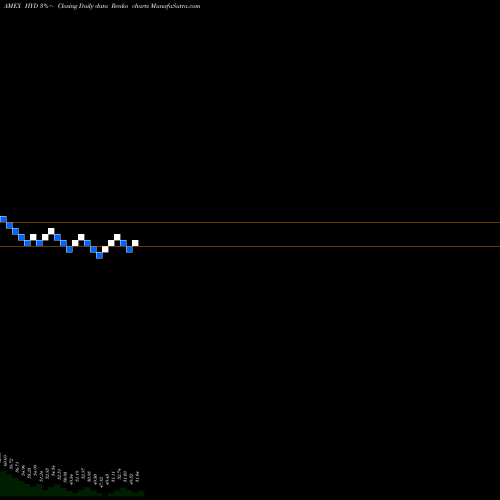Select the lowest blue Renko brick
The width and height of the screenshot is (500, 500).
tap(99, 255)
